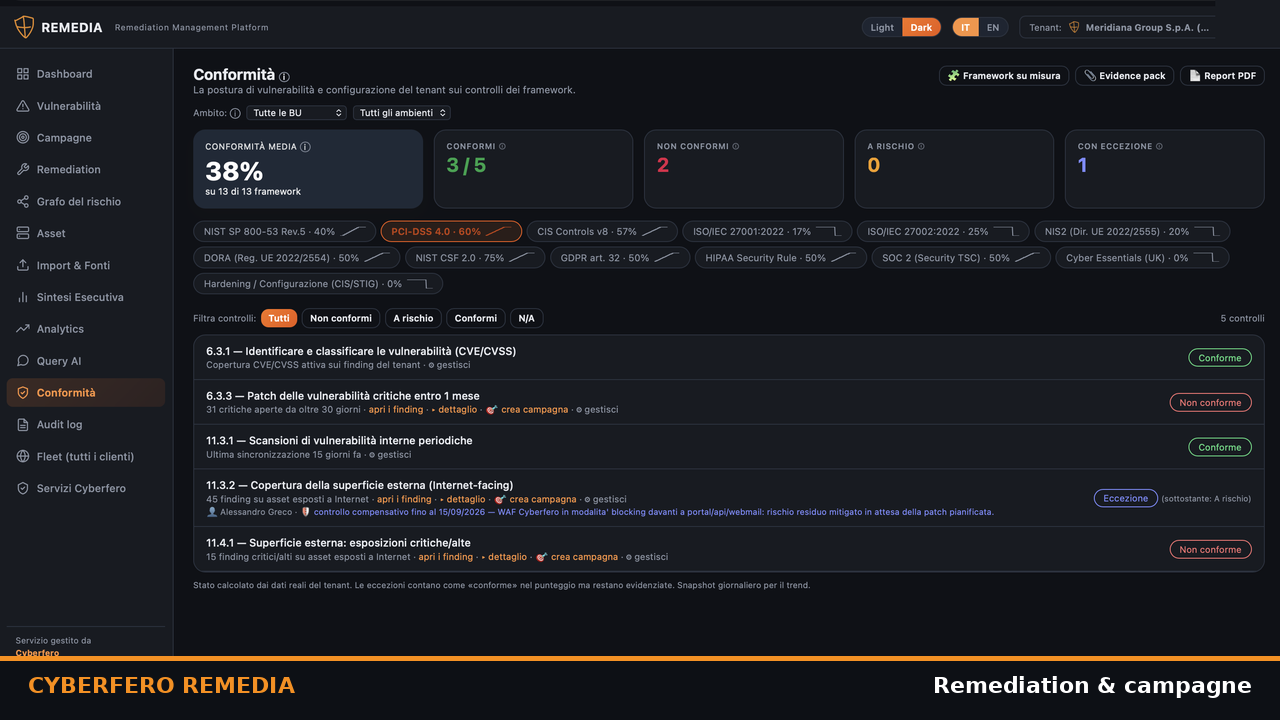
Task: Click gestisci on control 11.3.1
Action: (390, 454)
